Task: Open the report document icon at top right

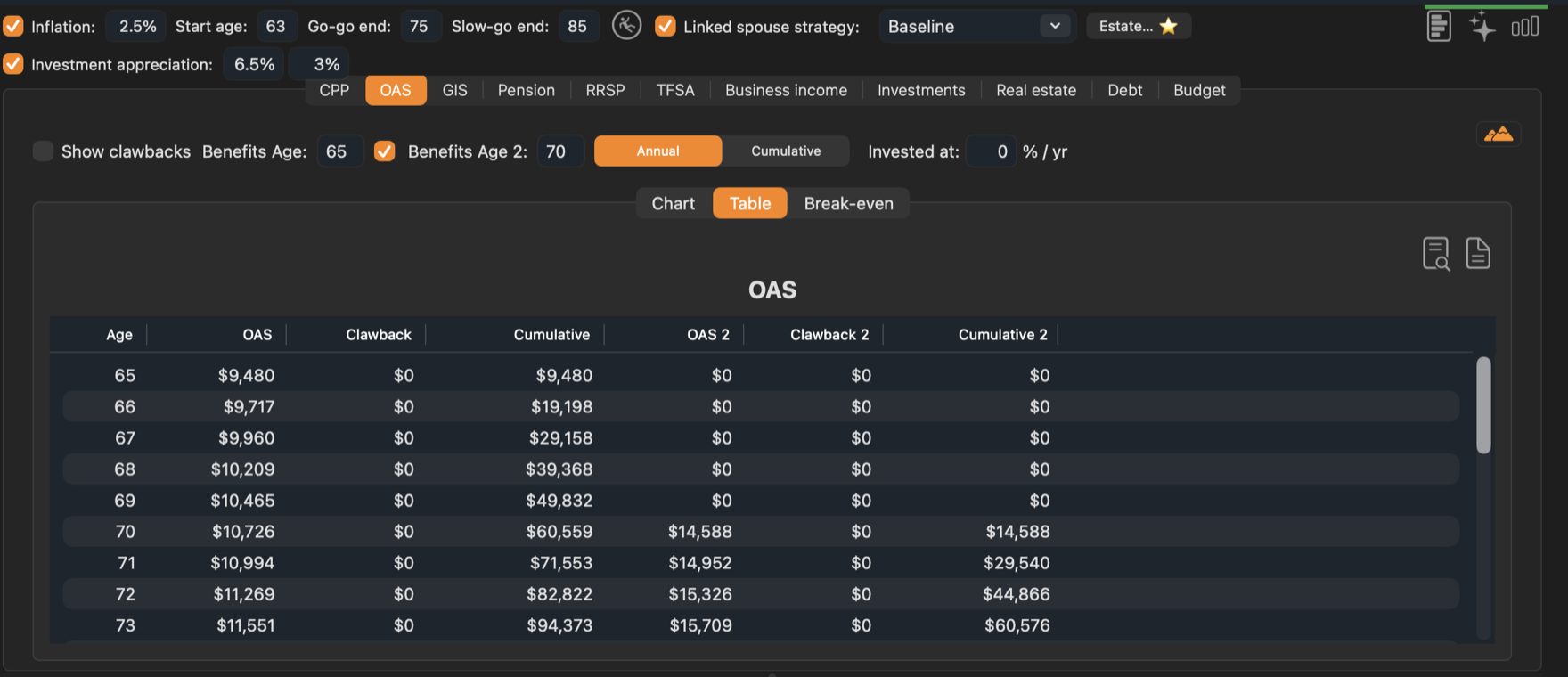Action: (1439, 26)
